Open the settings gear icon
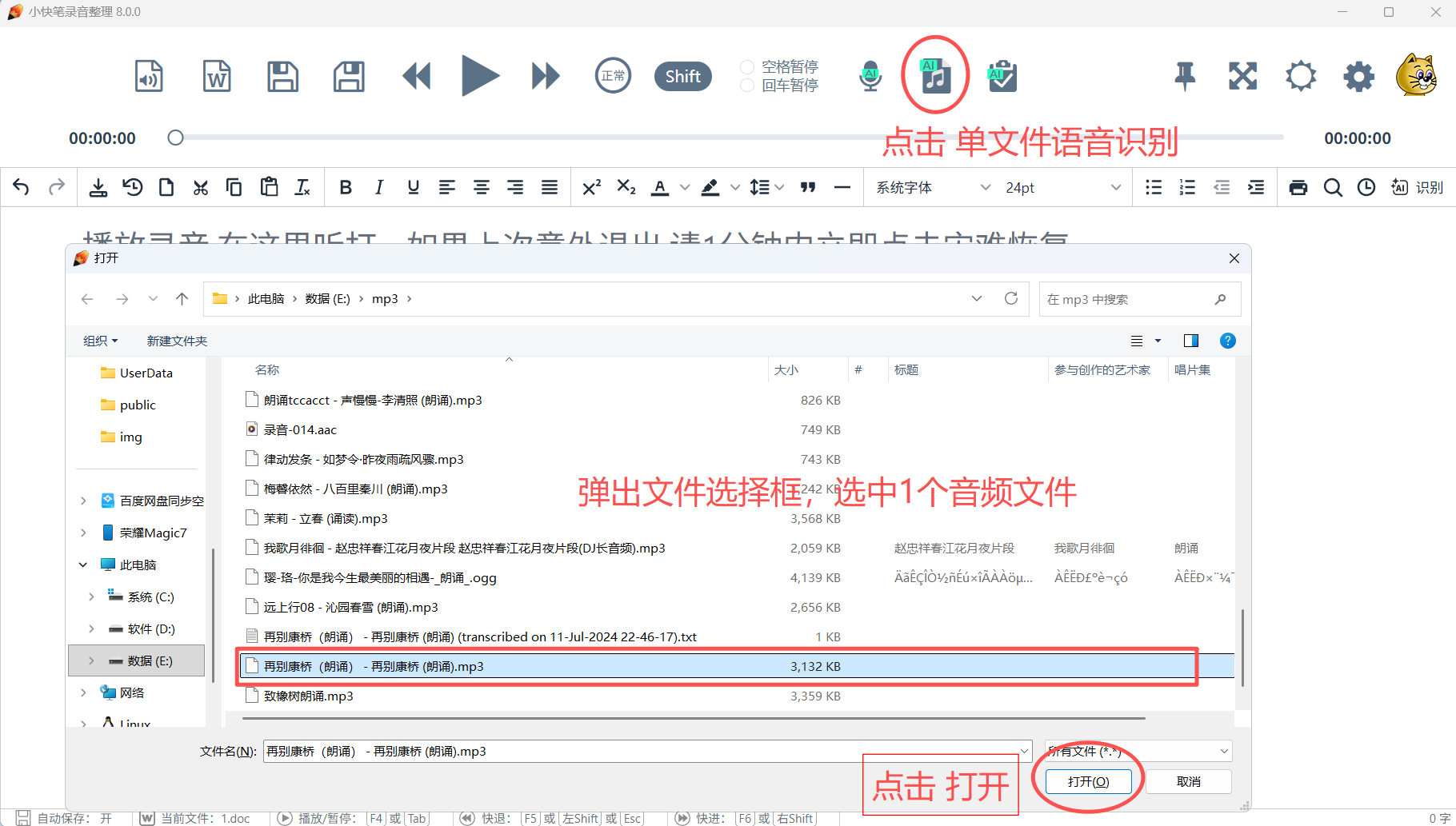This screenshot has height=826, width=1456. point(1358,76)
